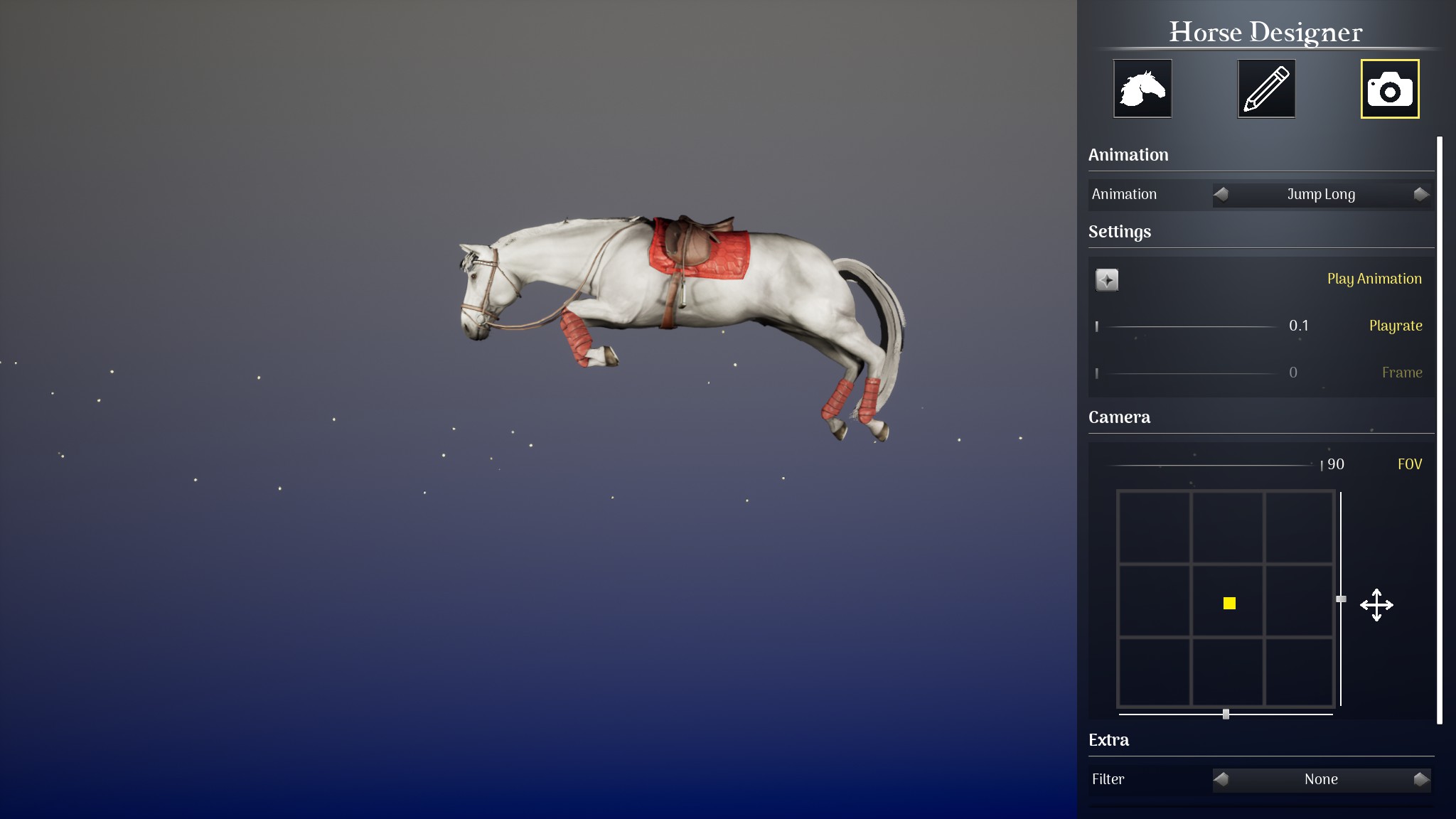Click the top-left cell of camera grid
This screenshot has width=1456, height=819.
1154,527
